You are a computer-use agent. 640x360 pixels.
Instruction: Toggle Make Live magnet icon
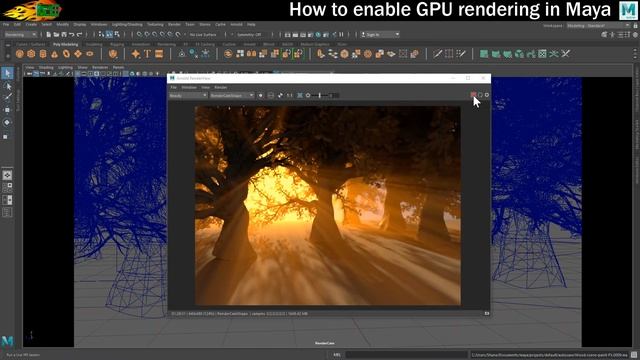tap(178, 35)
